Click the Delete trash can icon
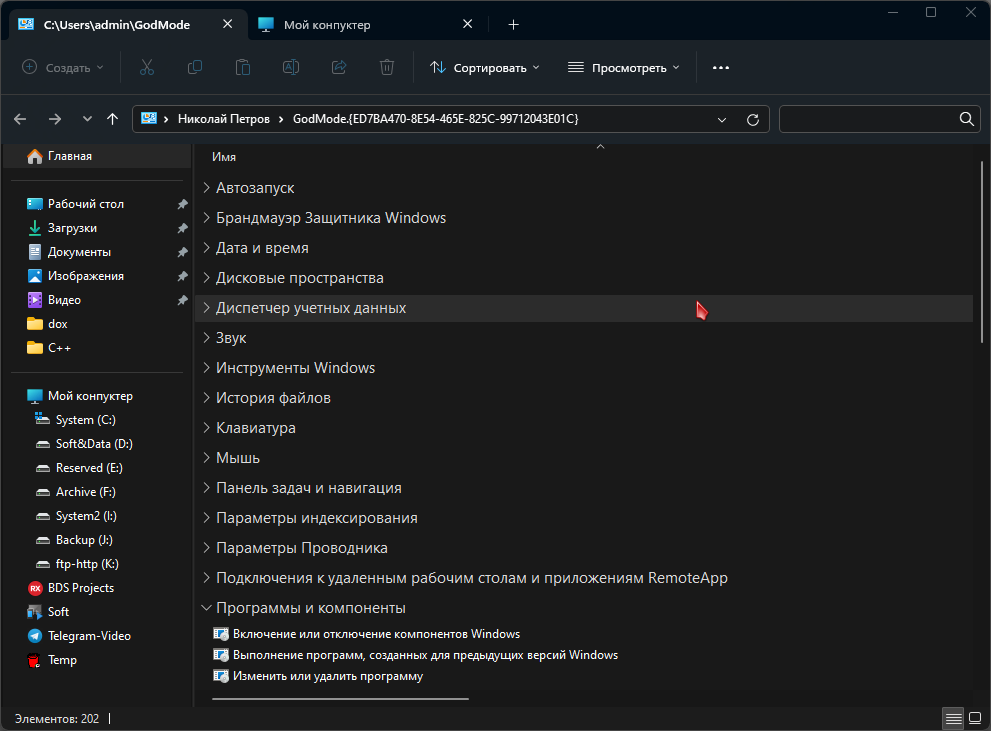 tap(387, 68)
